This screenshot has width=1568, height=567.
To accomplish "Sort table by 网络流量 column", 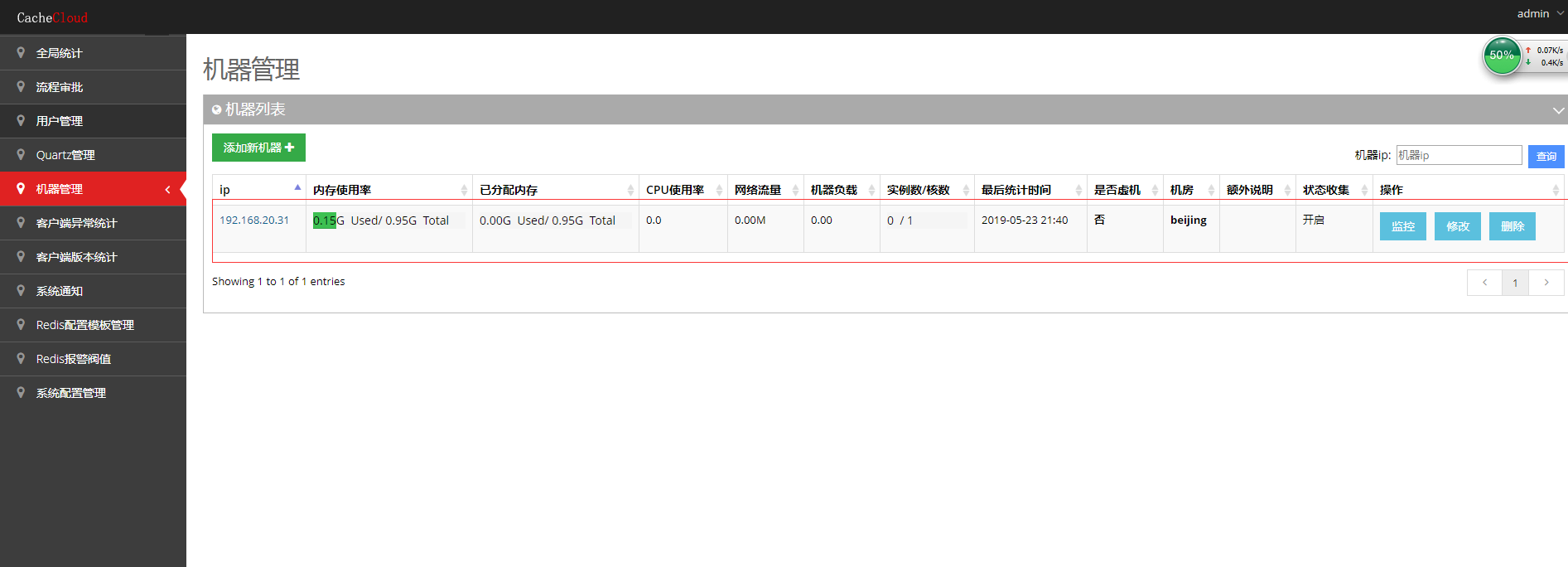I will click(x=766, y=190).
